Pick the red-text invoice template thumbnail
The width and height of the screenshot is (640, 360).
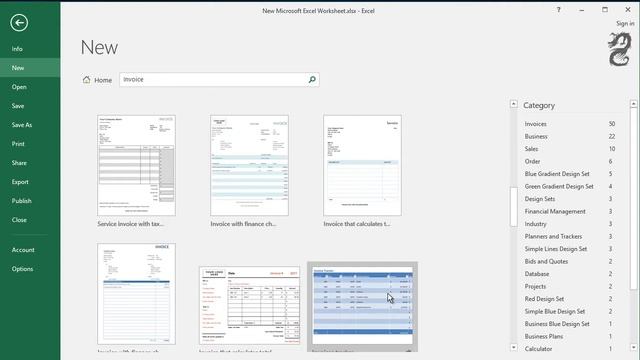(x=249, y=305)
